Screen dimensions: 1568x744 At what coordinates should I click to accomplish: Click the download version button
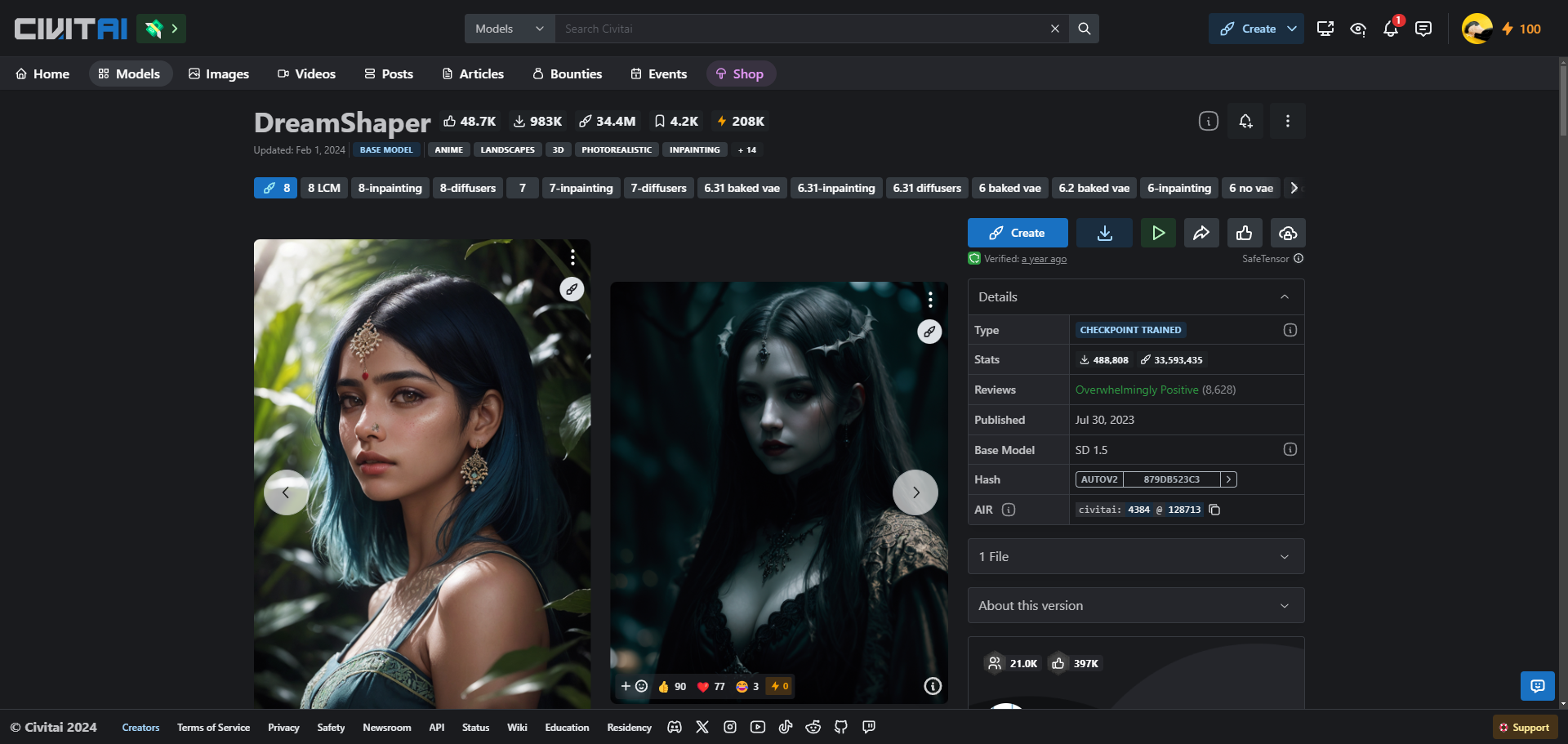pos(1104,233)
